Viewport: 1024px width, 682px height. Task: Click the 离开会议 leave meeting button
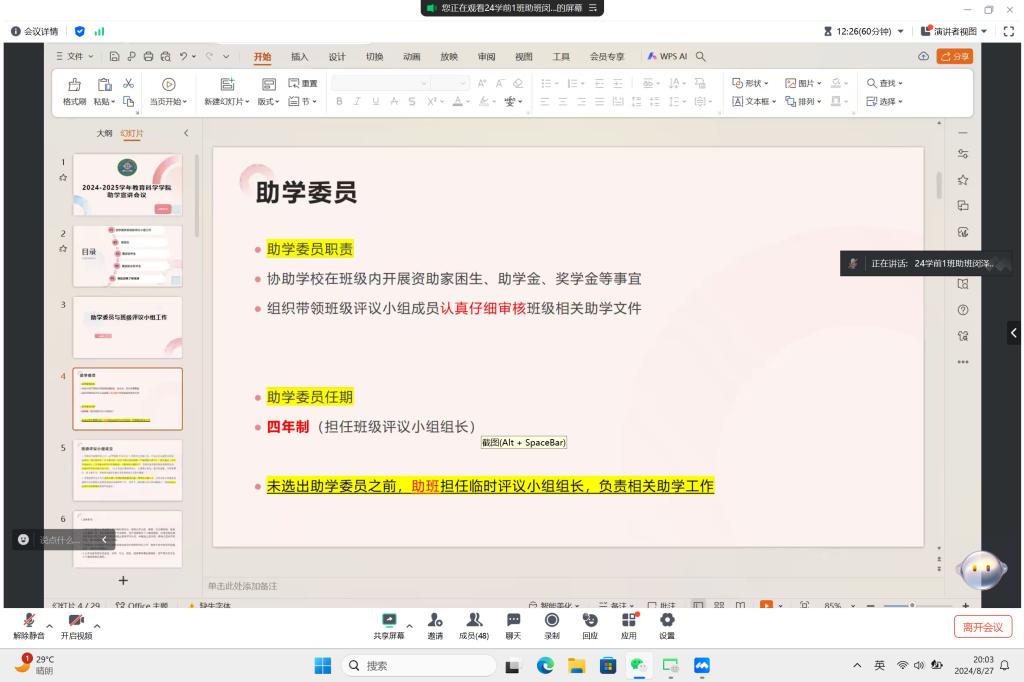982,627
